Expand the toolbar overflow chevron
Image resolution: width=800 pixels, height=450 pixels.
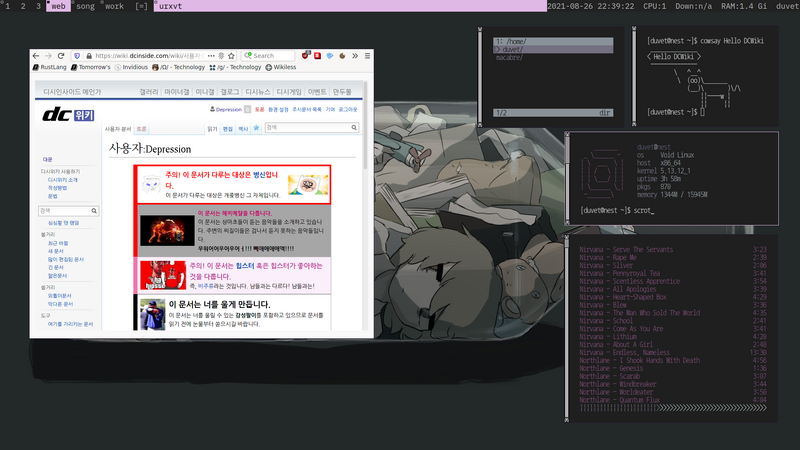pos(355,56)
